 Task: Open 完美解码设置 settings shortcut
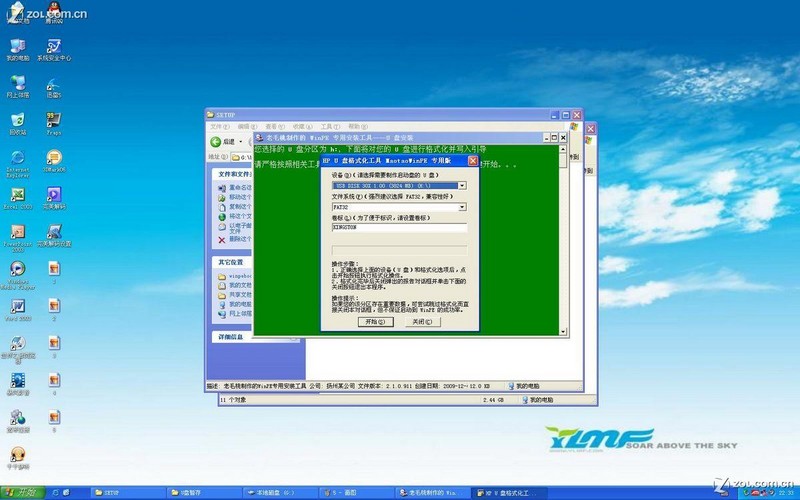54,235
